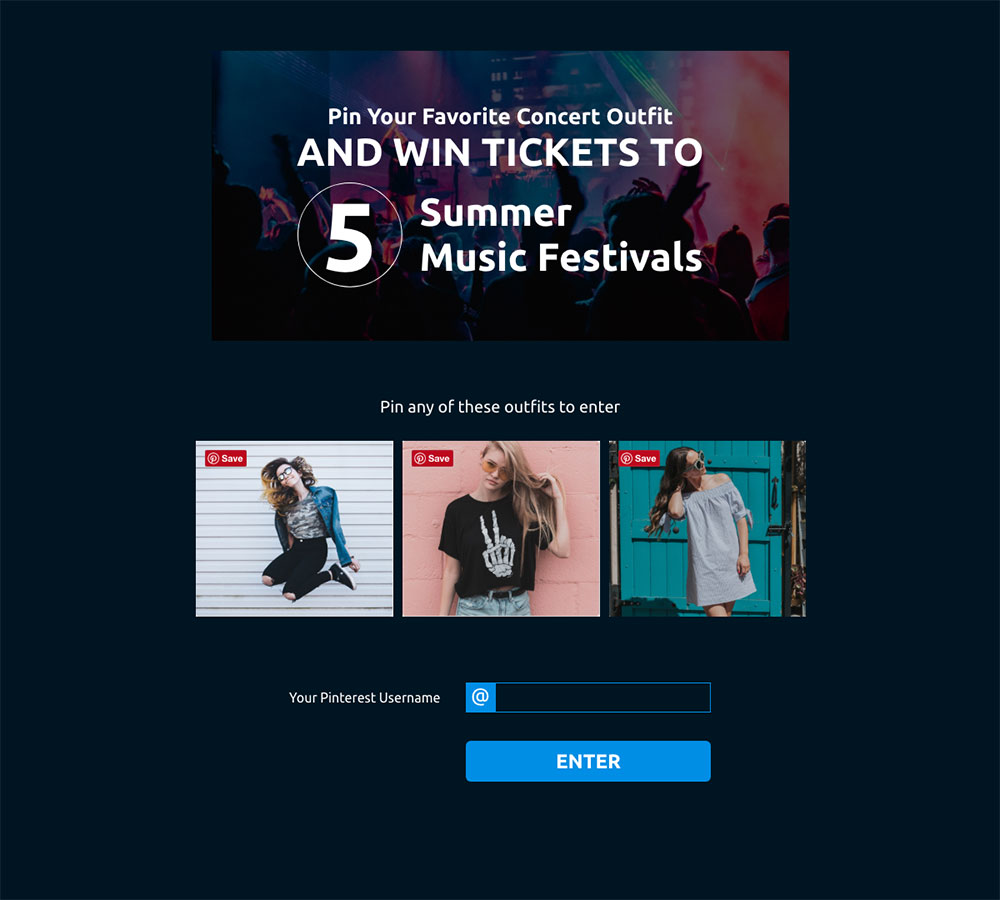Screen dimensions: 1000x900
Task: Click the @ symbol beside the username field
Action: [481, 697]
